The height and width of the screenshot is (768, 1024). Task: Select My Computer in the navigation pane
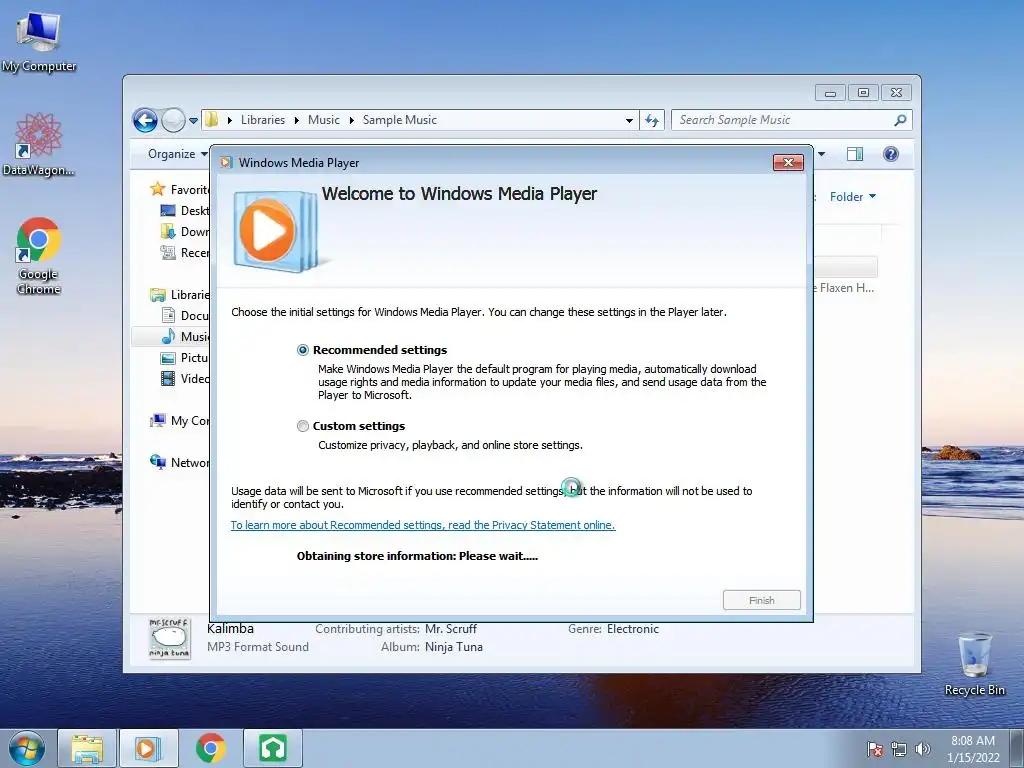[179, 421]
